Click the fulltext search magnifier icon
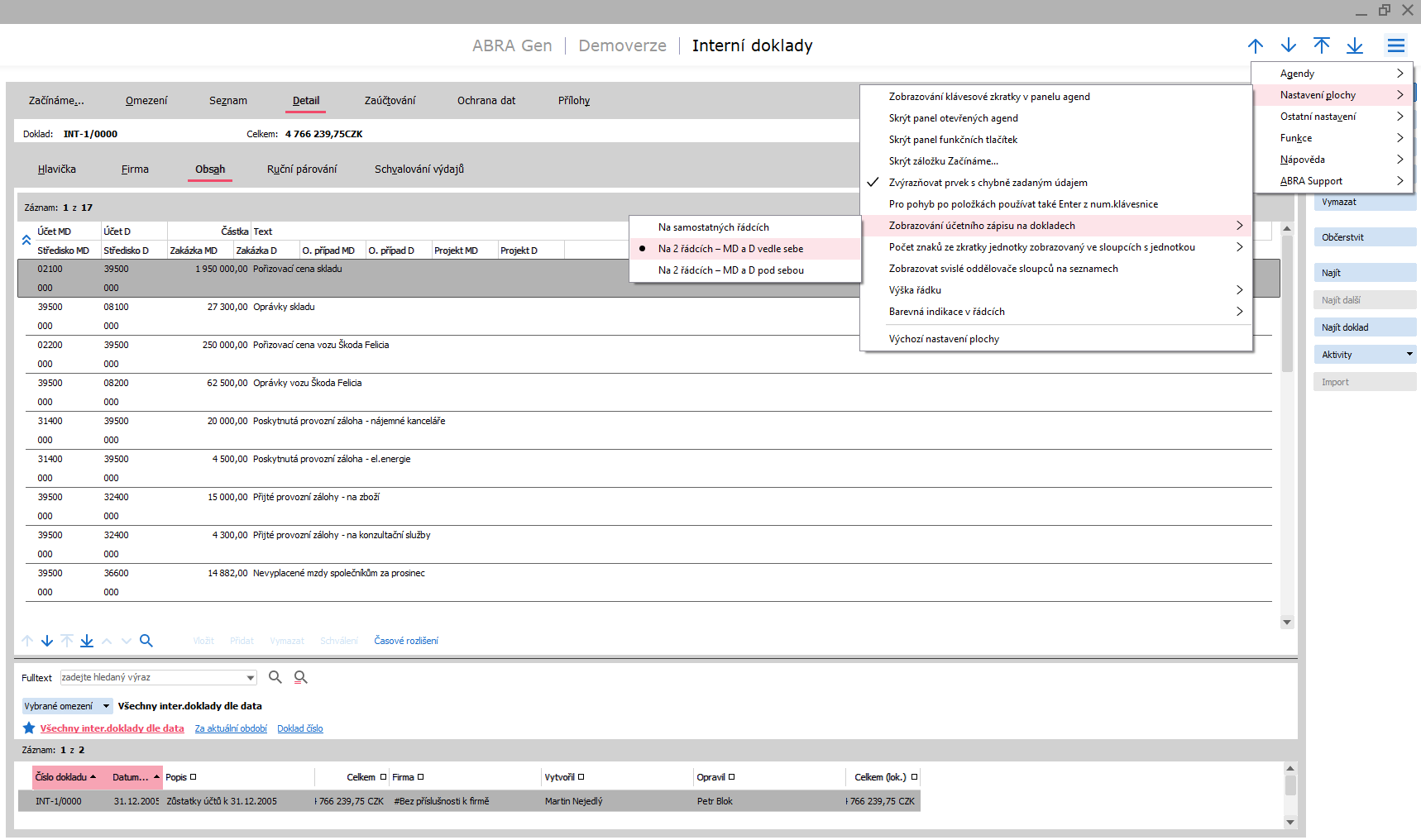The height and width of the screenshot is (840, 1421). pos(275,677)
